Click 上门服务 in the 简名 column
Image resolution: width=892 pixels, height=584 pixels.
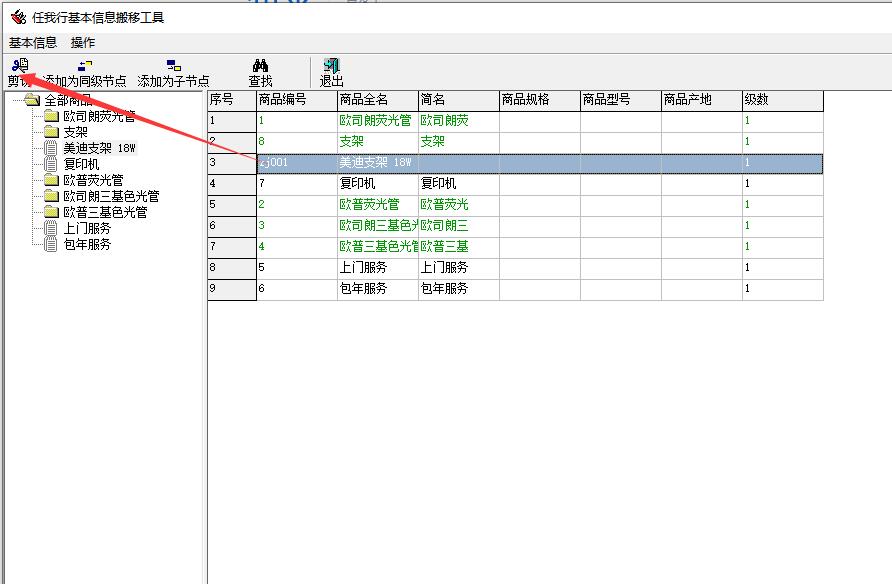click(x=459, y=268)
